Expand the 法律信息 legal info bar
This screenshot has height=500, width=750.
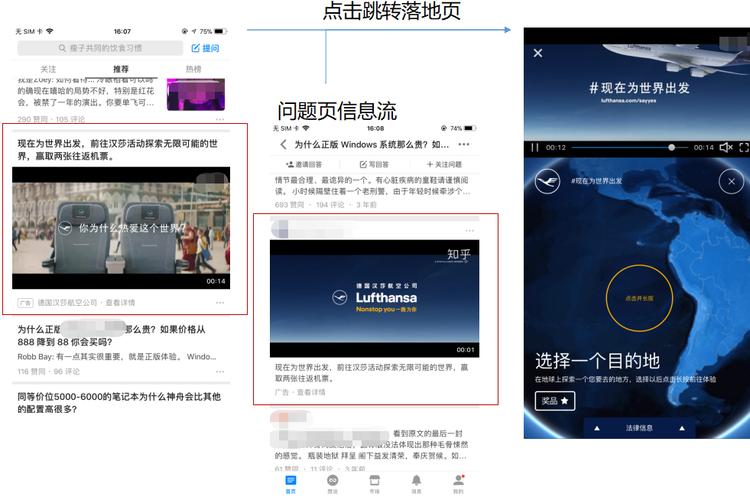coord(640,428)
